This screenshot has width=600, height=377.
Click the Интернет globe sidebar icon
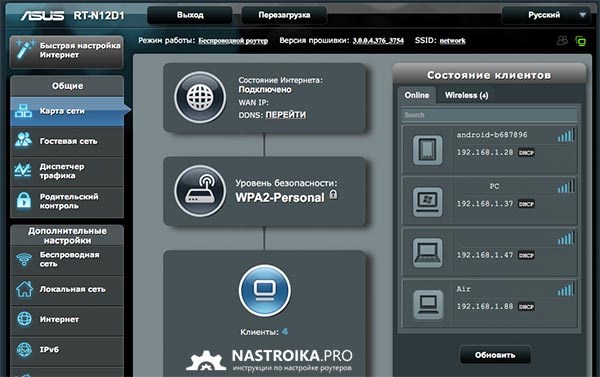coord(24,318)
